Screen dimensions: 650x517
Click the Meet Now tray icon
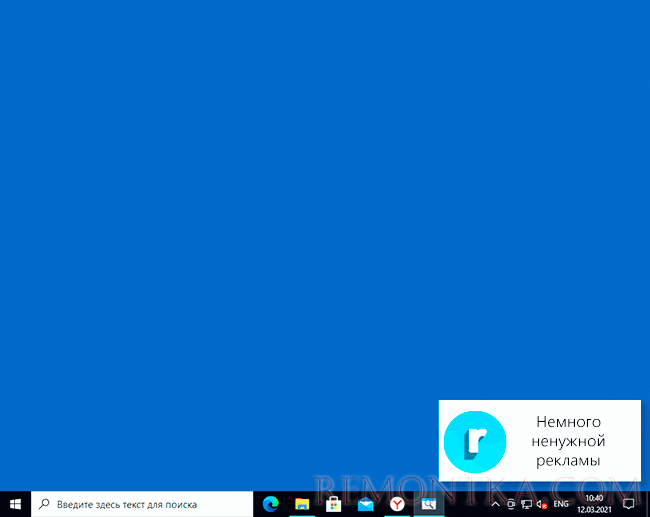point(511,504)
